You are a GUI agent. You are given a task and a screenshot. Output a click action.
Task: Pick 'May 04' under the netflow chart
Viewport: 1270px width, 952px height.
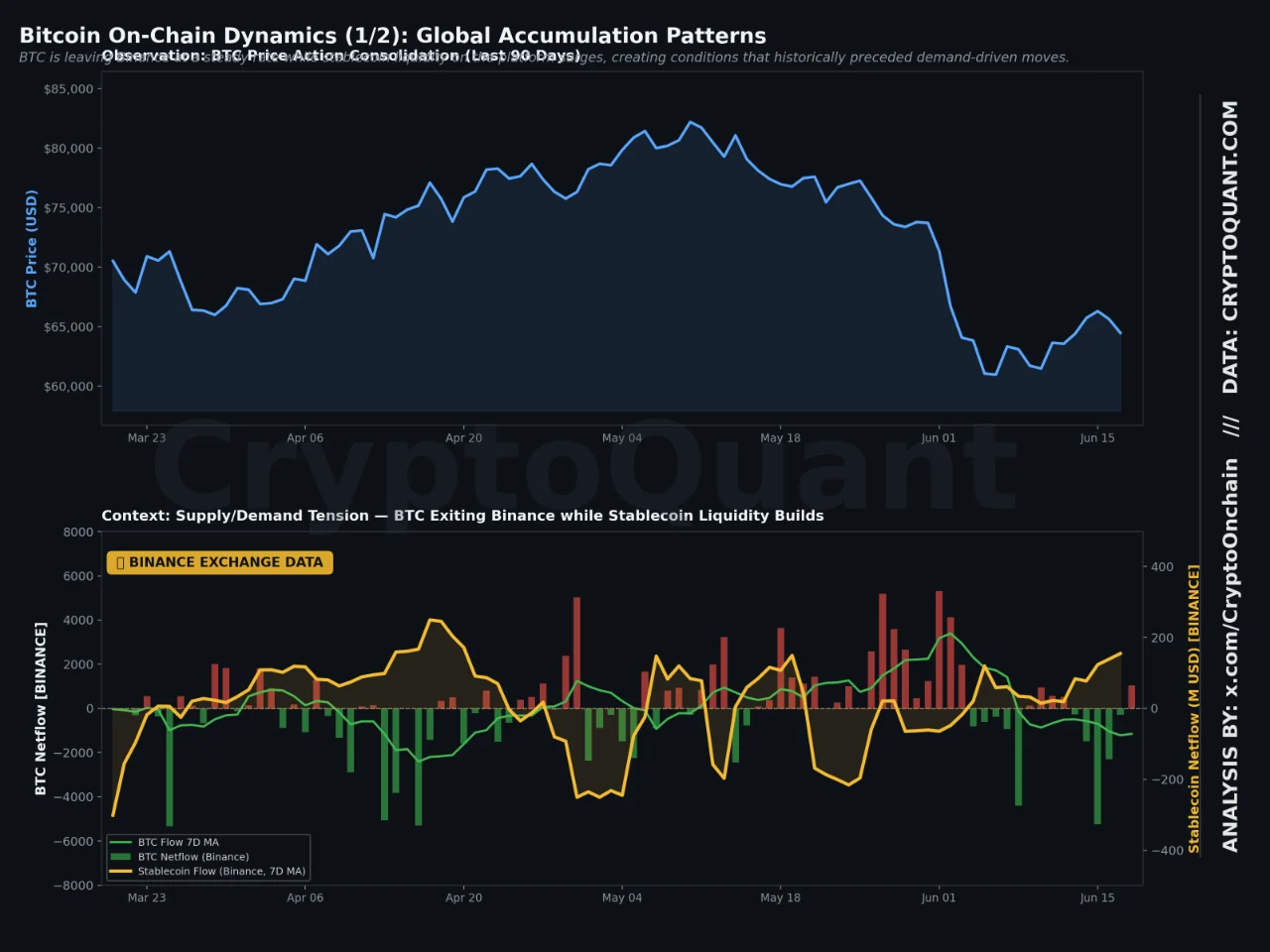click(622, 898)
